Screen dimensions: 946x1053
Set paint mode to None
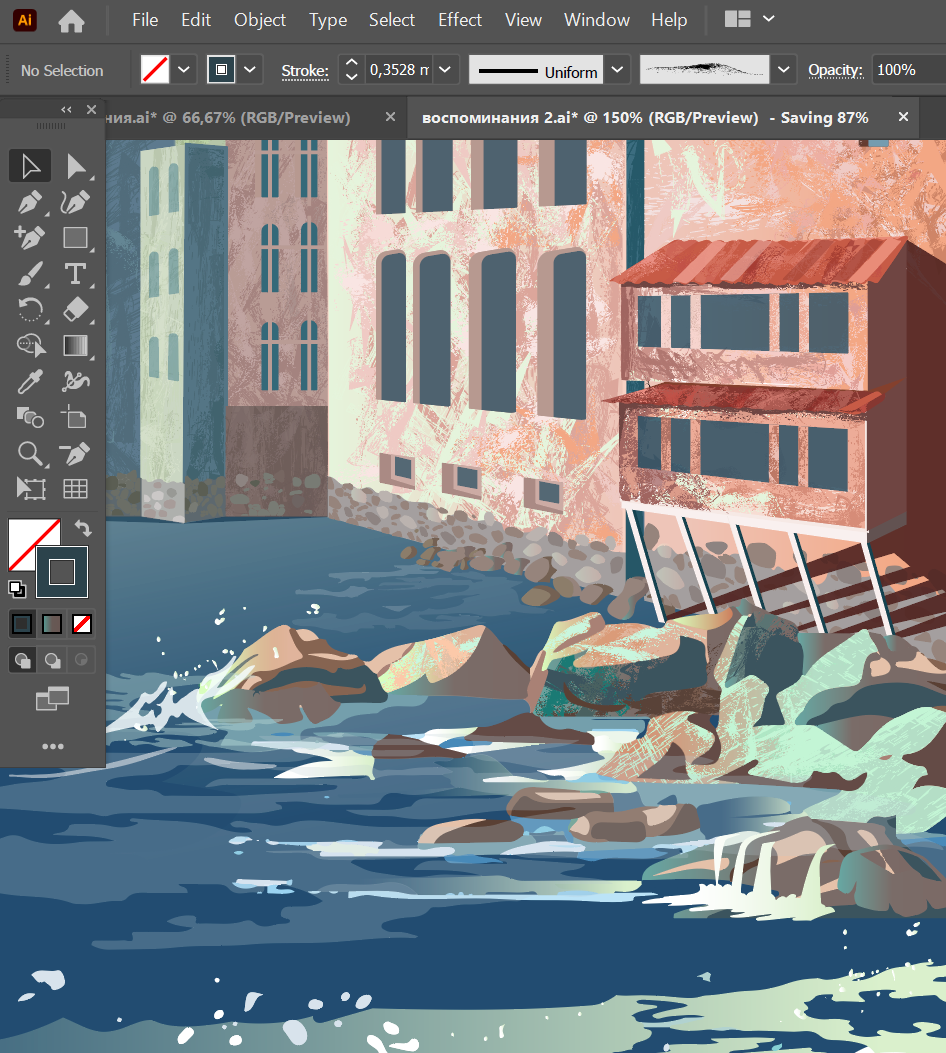(82, 624)
